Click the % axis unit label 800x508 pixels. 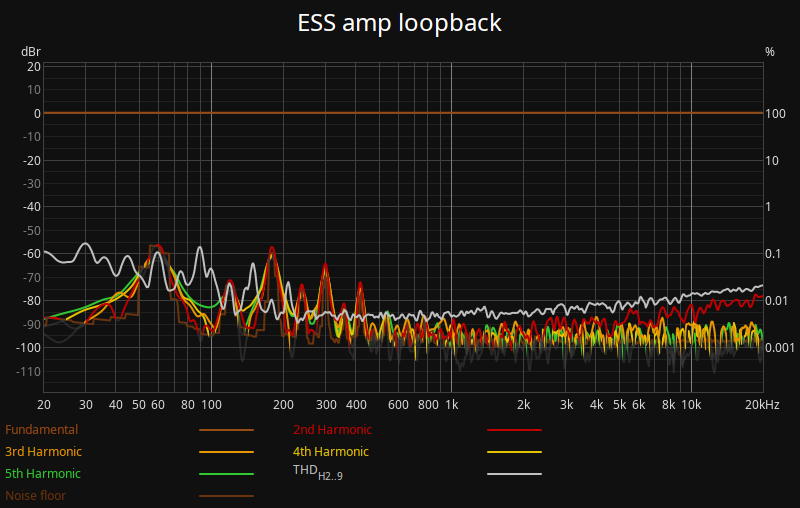(770, 52)
